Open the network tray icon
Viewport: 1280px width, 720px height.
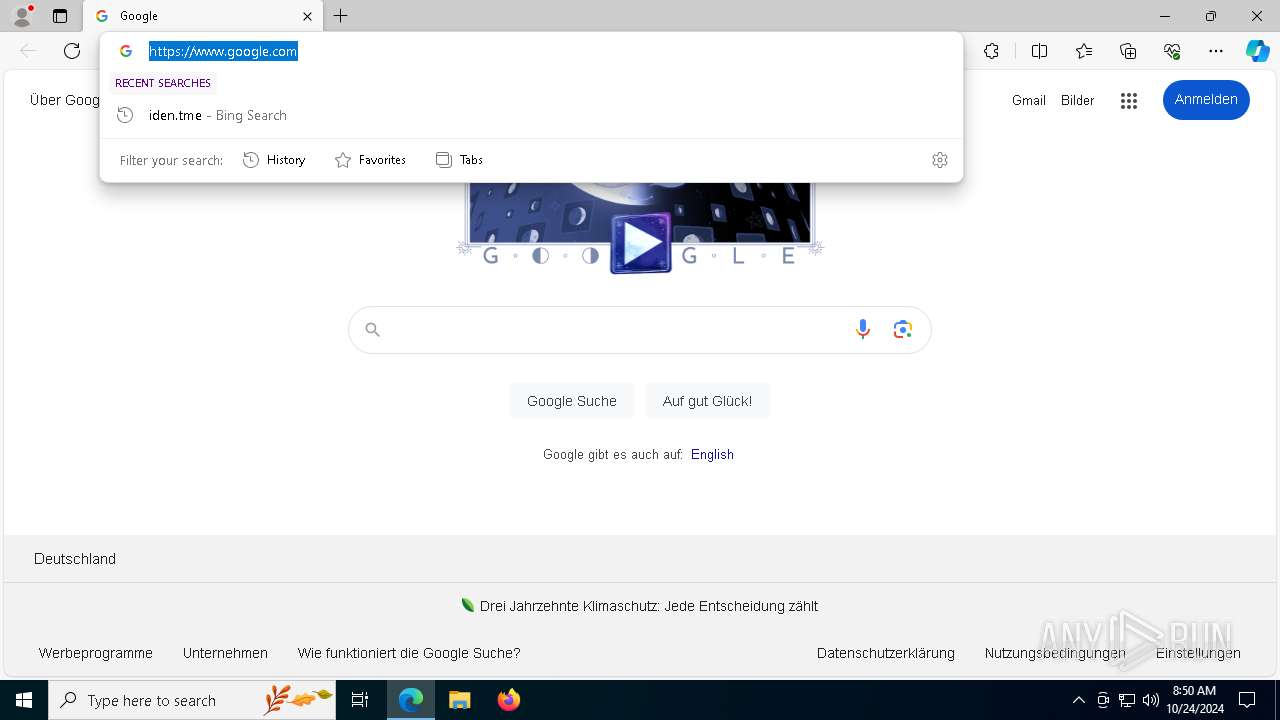1127,700
